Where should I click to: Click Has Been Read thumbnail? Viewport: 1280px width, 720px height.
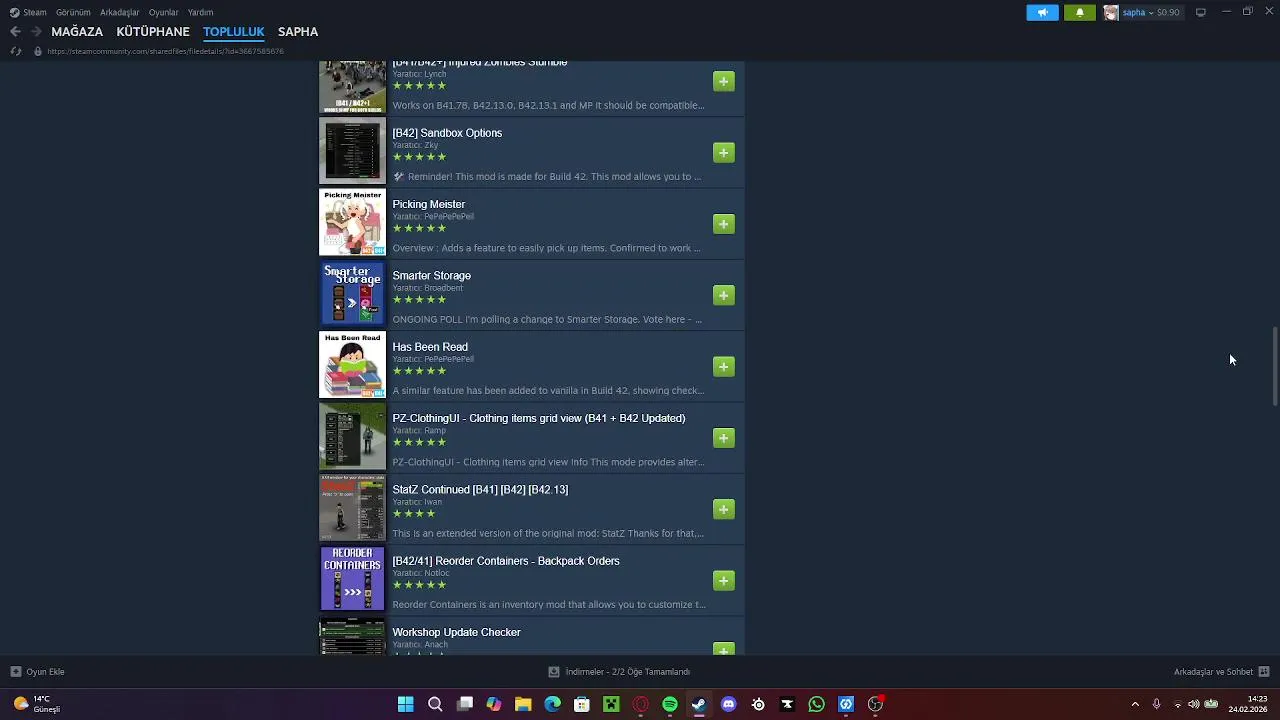coord(352,365)
